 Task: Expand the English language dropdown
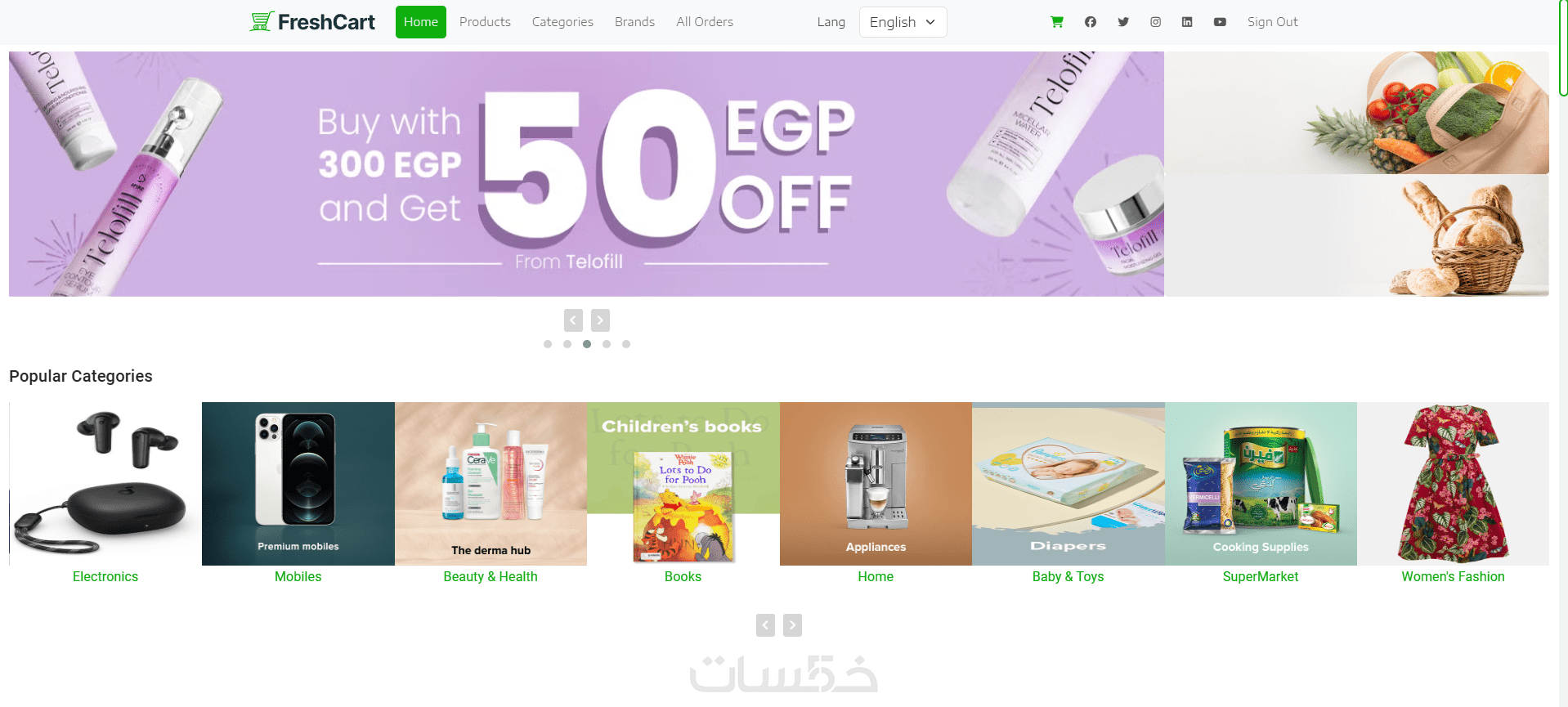pos(903,22)
